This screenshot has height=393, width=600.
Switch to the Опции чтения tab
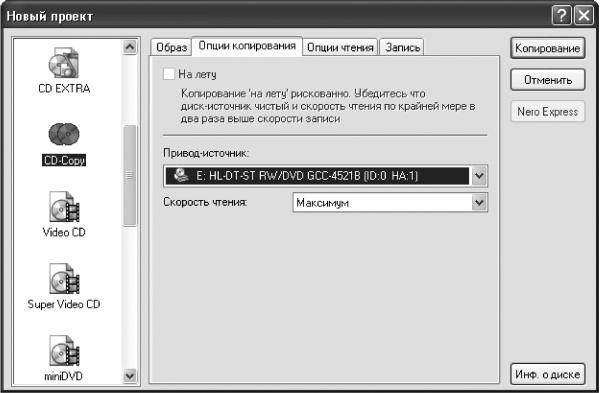(340, 47)
